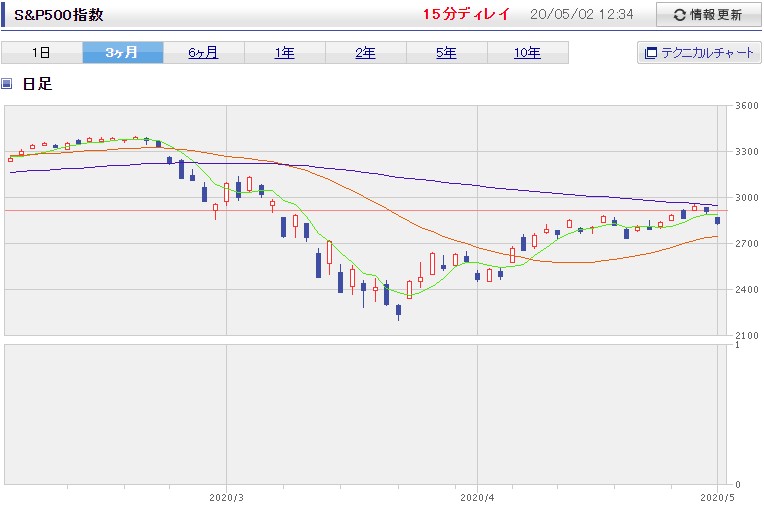
Task: Click the 15分ディレイ delay notice
Action: 466,14
